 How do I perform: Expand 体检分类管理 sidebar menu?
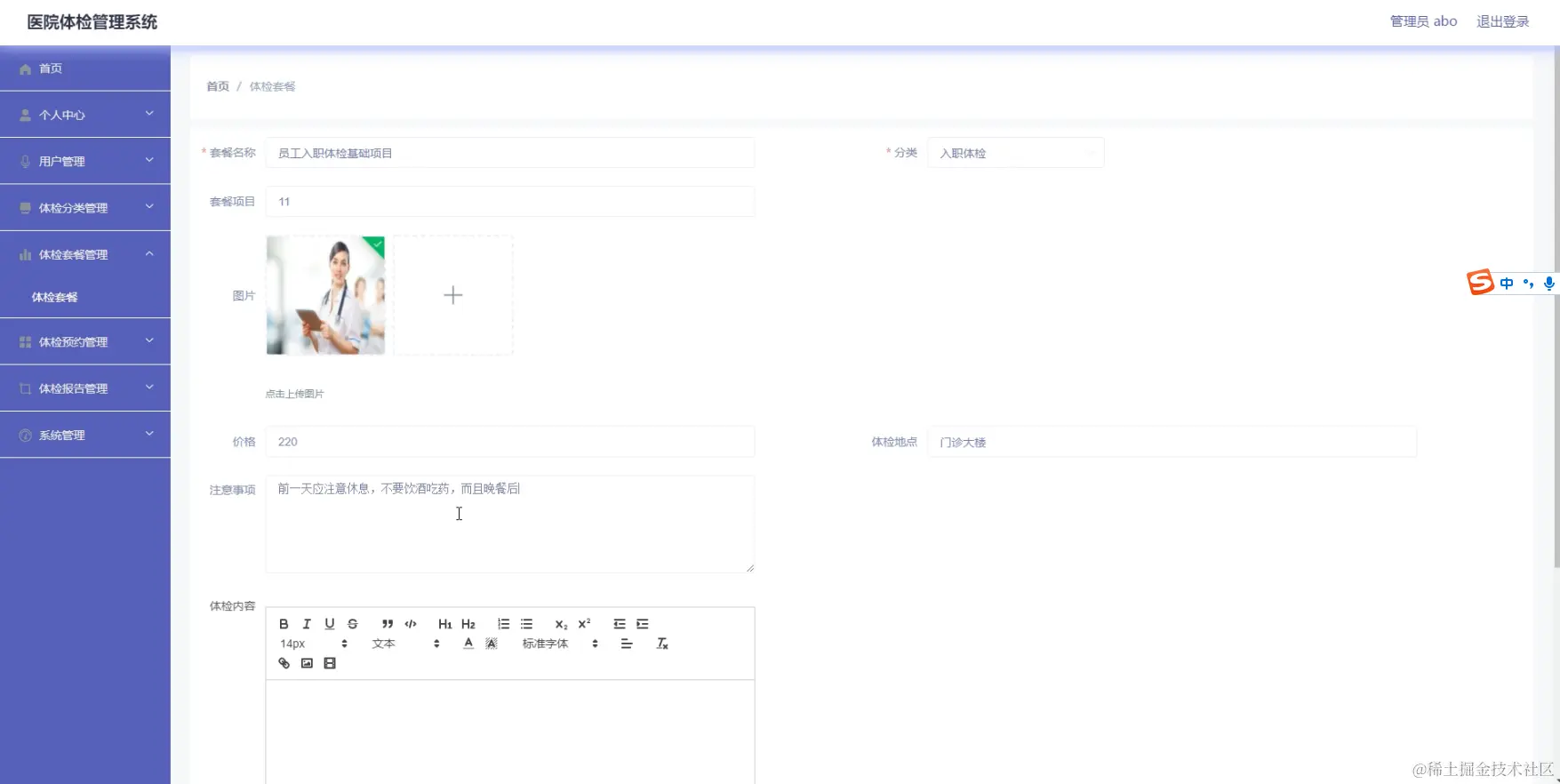click(x=85, y=207)
